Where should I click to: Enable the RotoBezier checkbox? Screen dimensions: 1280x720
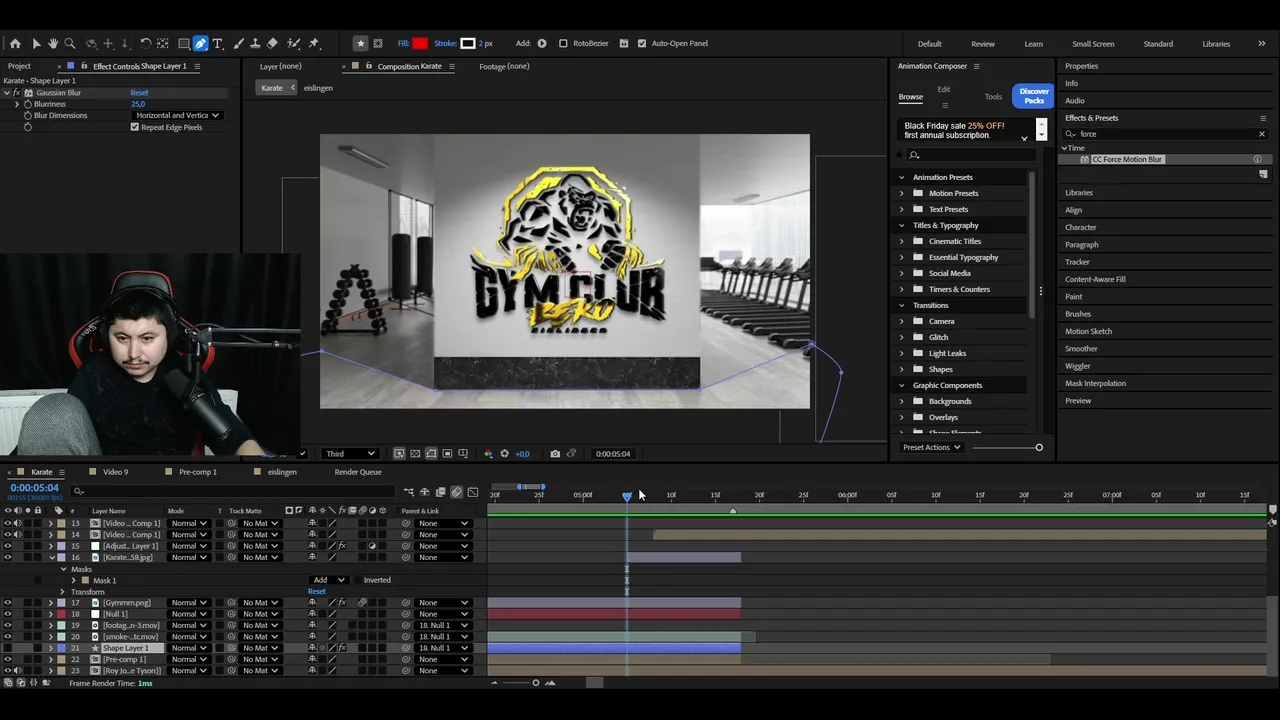click(563, 44)
